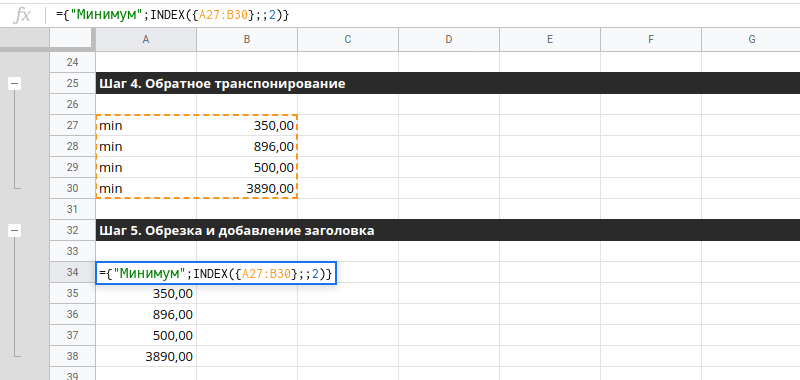Click empty cell B36
Viewport: 800px width, 380px height.
click(247, 314)
